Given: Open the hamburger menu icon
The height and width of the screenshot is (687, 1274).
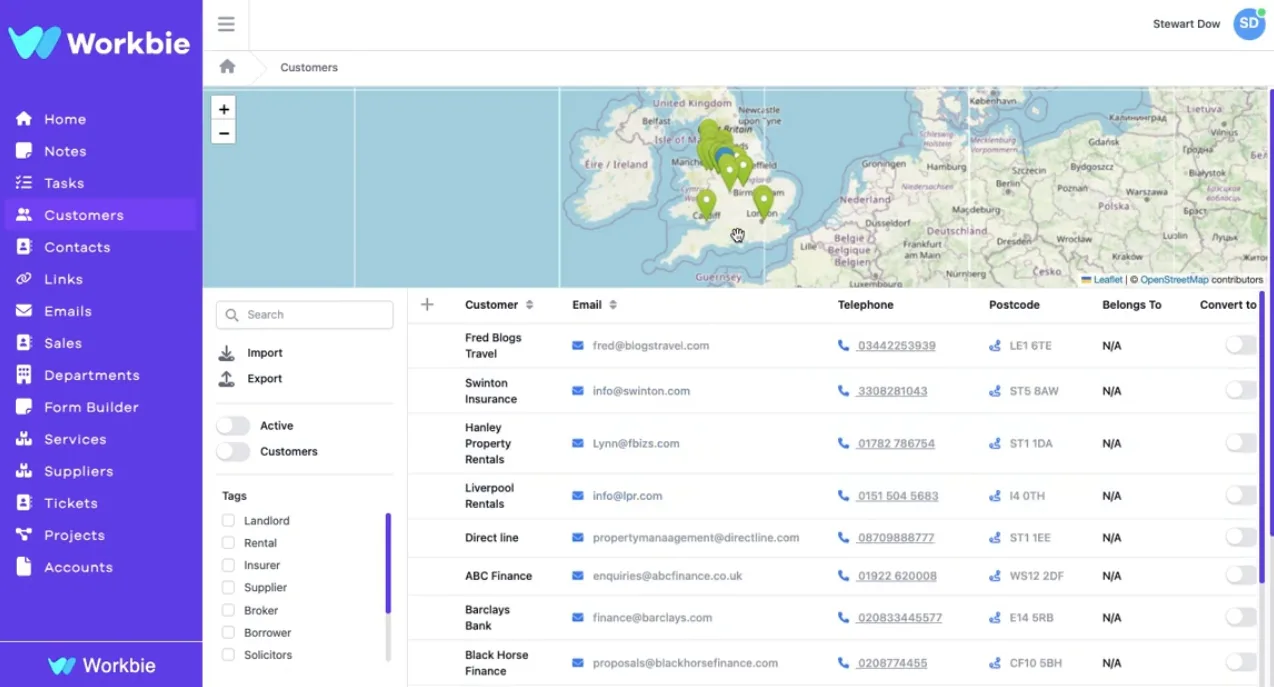Looking at the screenshot, I should pyautogui.click(x=226, y=24).
